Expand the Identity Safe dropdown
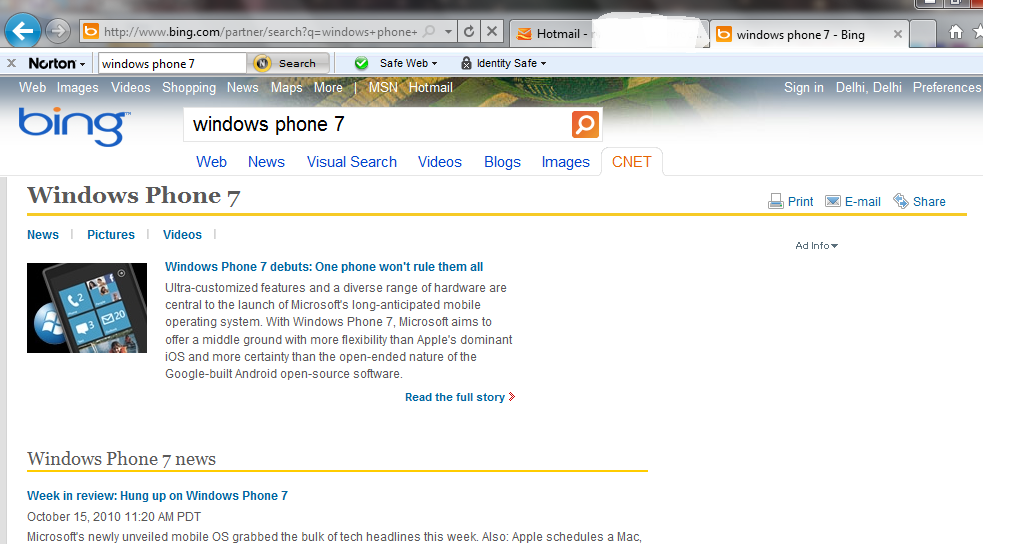The image size is (1016, 555). click(x=511, y=63)
